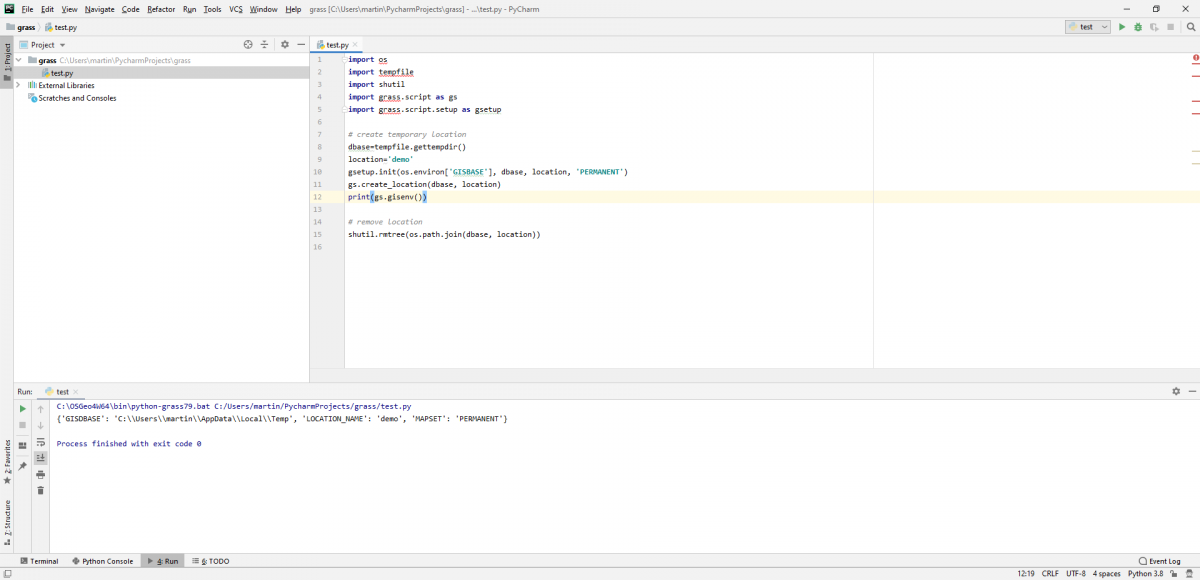Toggle scroll to end in Run console

[41, 457]
